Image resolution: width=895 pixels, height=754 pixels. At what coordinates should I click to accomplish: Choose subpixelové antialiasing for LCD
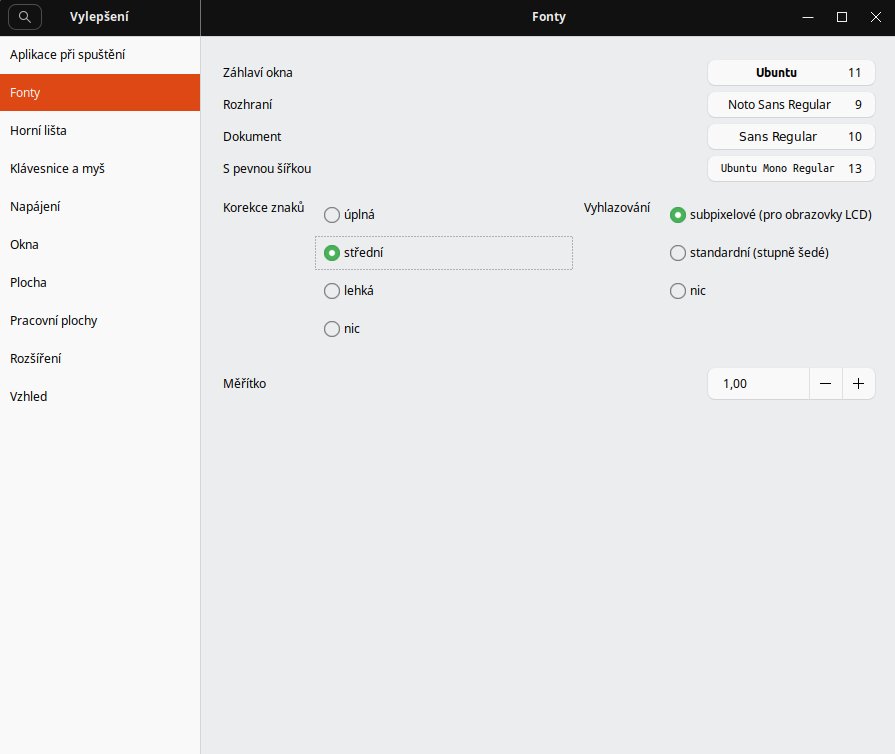click(x=771, y=215)
